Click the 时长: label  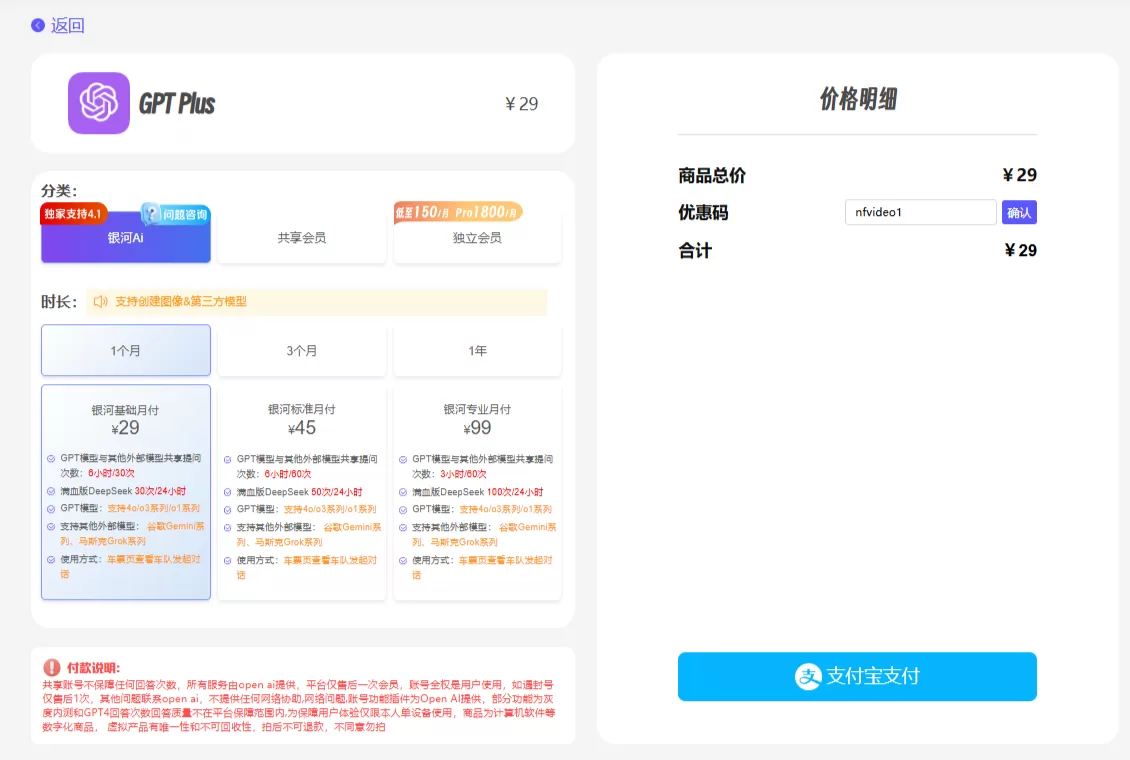coord(59,302)
